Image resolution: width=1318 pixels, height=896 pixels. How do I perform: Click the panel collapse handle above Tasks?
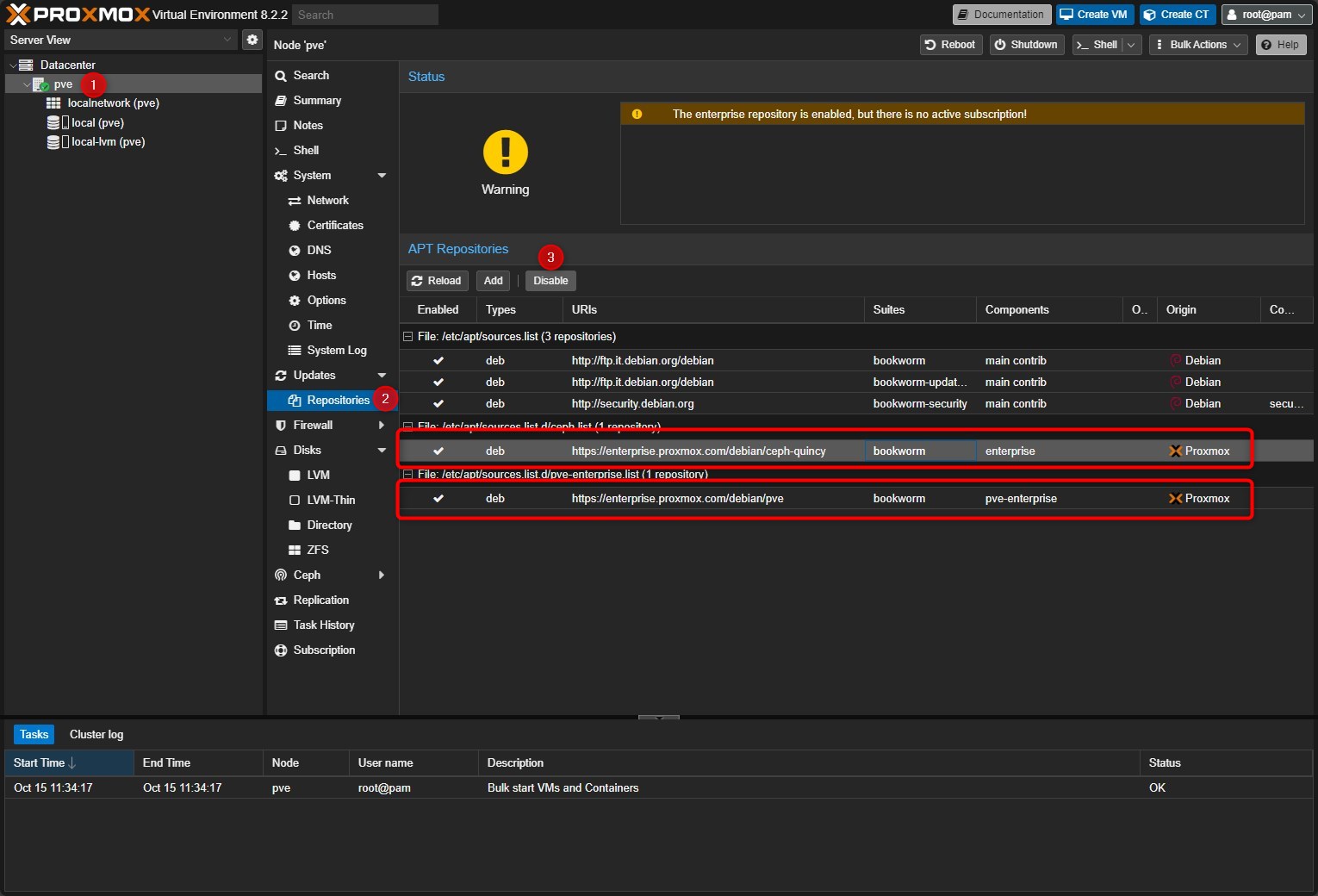(x=659, y=717)
